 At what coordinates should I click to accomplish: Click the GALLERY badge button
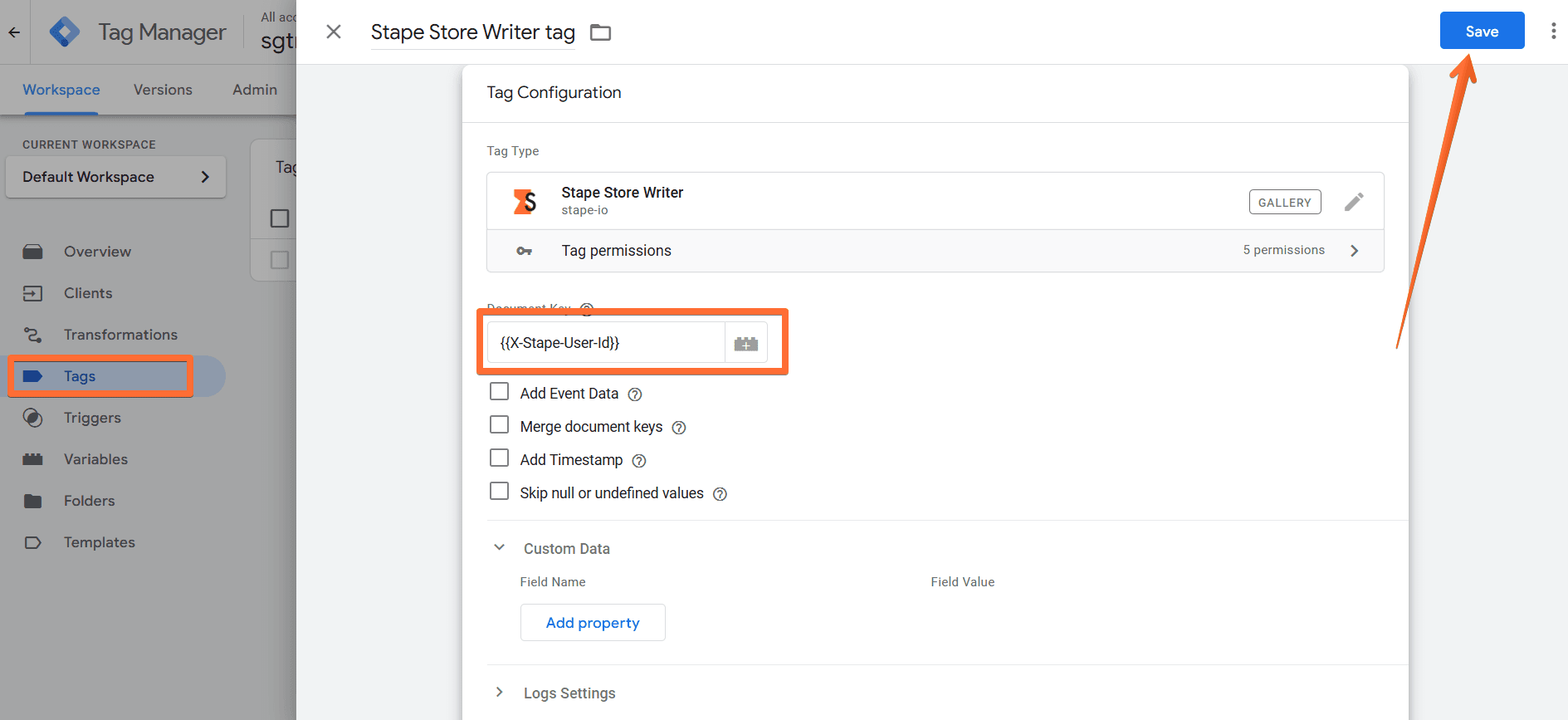pos(1285,202)
